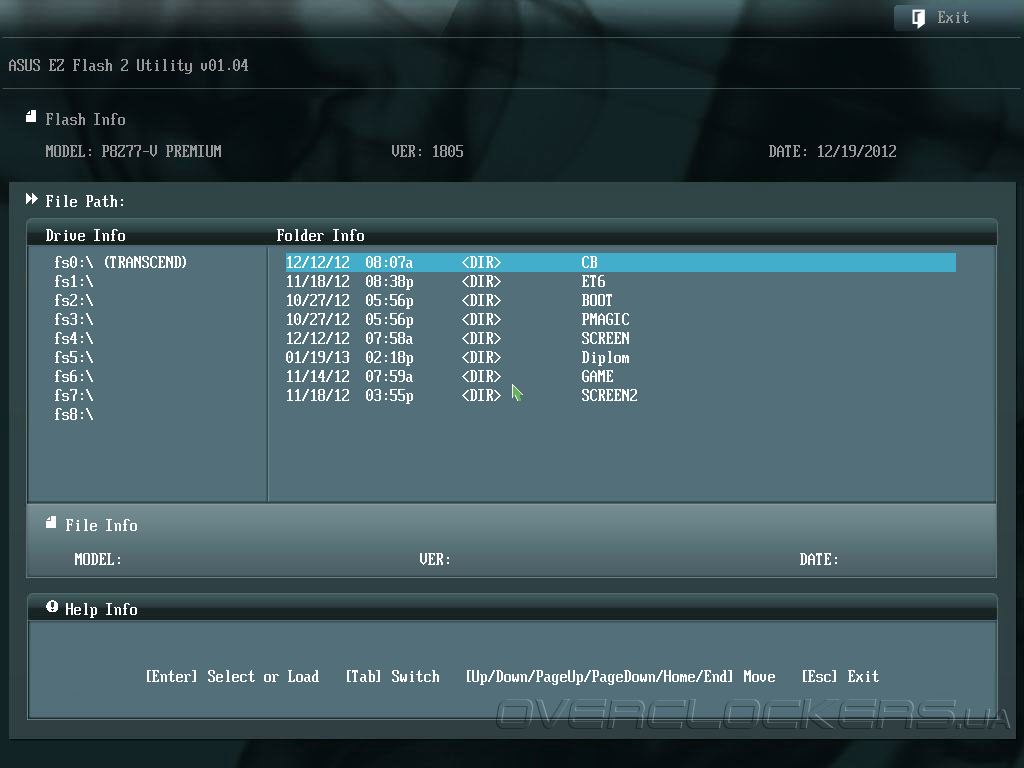Click VER: 1805 text
The image size is (1024, 768).
click(x=427, y=152)
